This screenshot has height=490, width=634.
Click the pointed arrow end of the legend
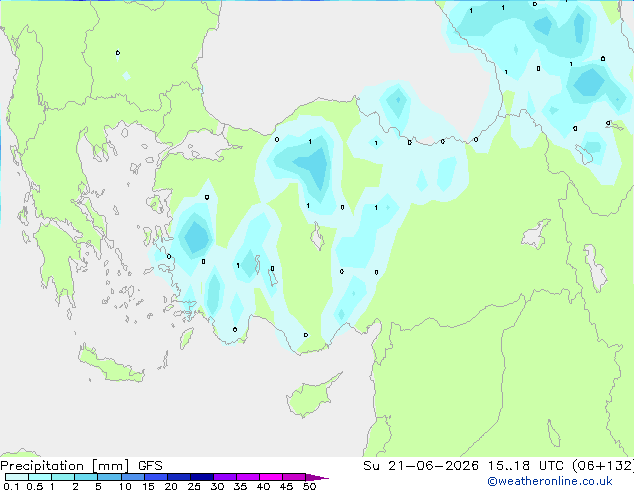pos(317,477)
